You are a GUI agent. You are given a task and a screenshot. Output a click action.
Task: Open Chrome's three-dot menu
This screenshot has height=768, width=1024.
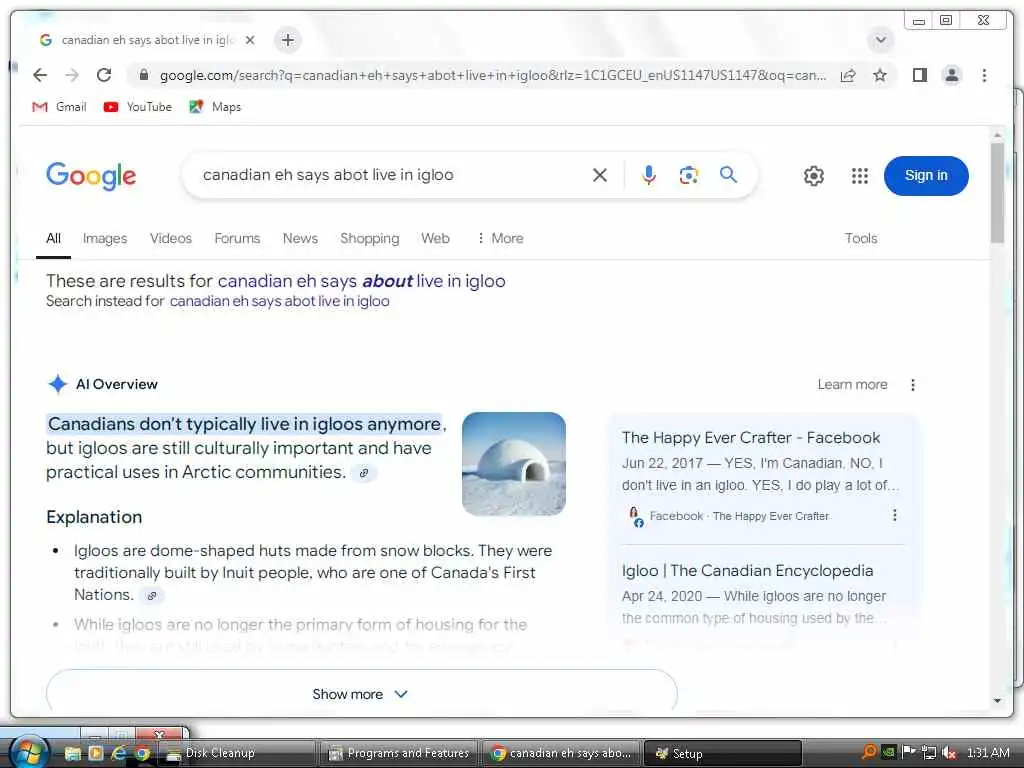coord(984,75)
